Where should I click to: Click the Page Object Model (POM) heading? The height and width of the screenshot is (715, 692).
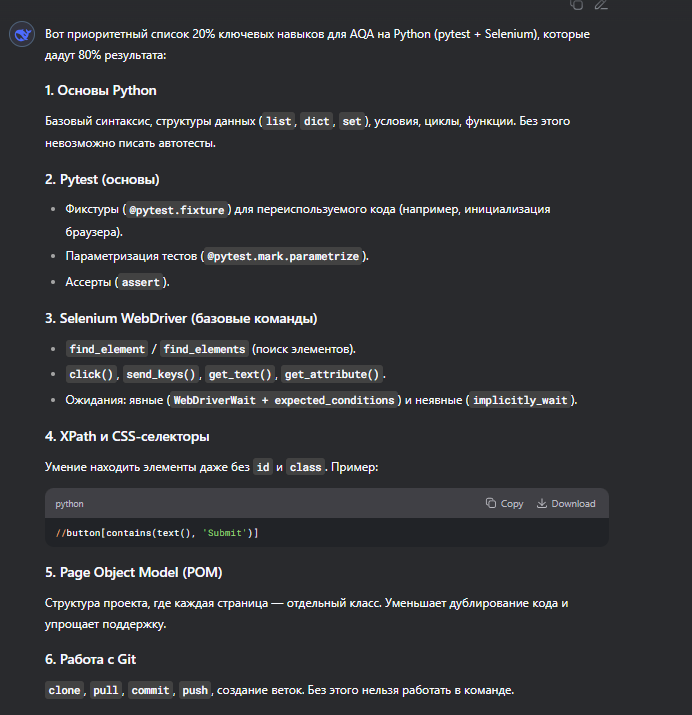click(x=134, y=573)
